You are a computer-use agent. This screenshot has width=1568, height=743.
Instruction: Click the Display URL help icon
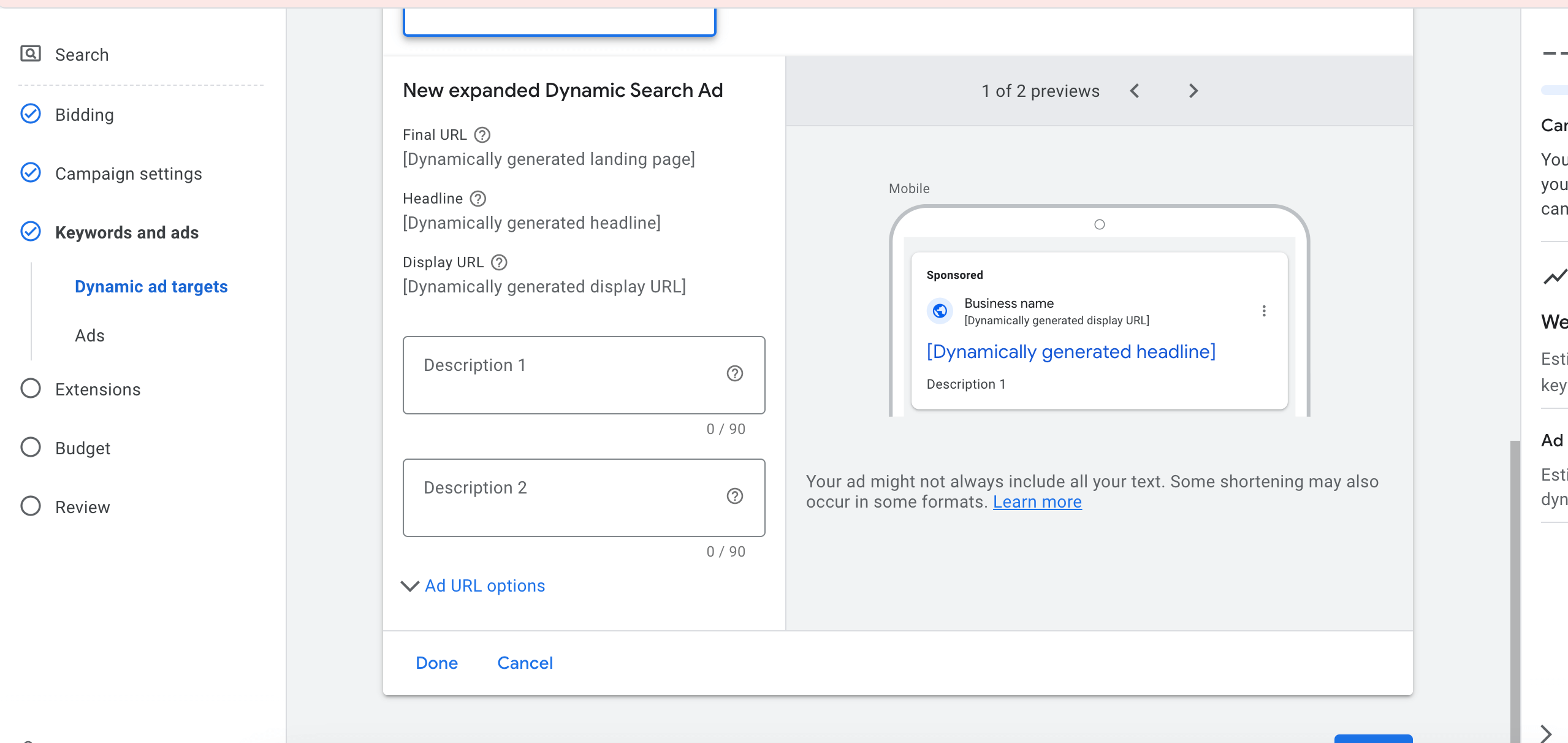pyautogui.click(x=499, y=262)
